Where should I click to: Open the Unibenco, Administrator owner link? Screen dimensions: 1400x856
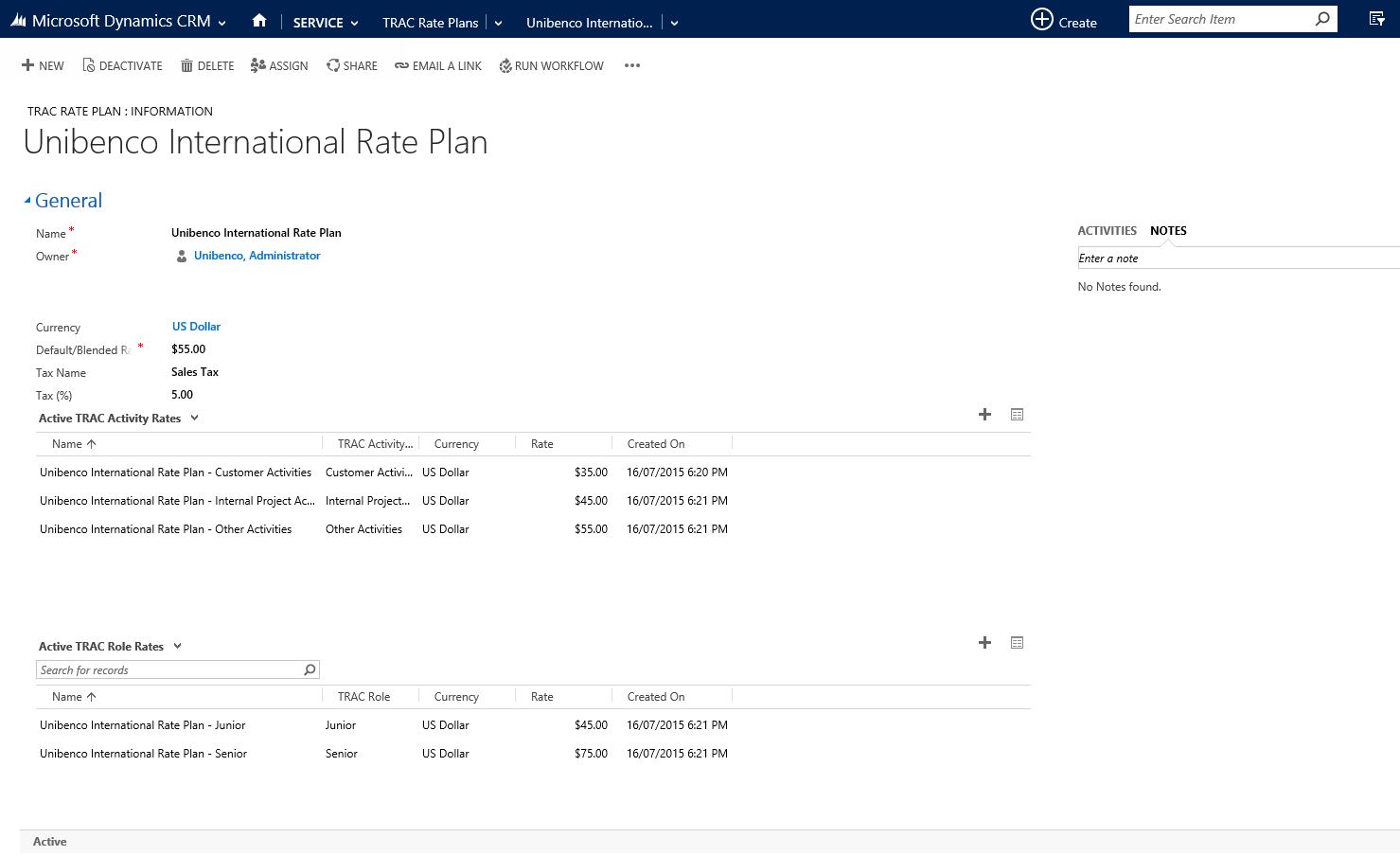[257, 256]
